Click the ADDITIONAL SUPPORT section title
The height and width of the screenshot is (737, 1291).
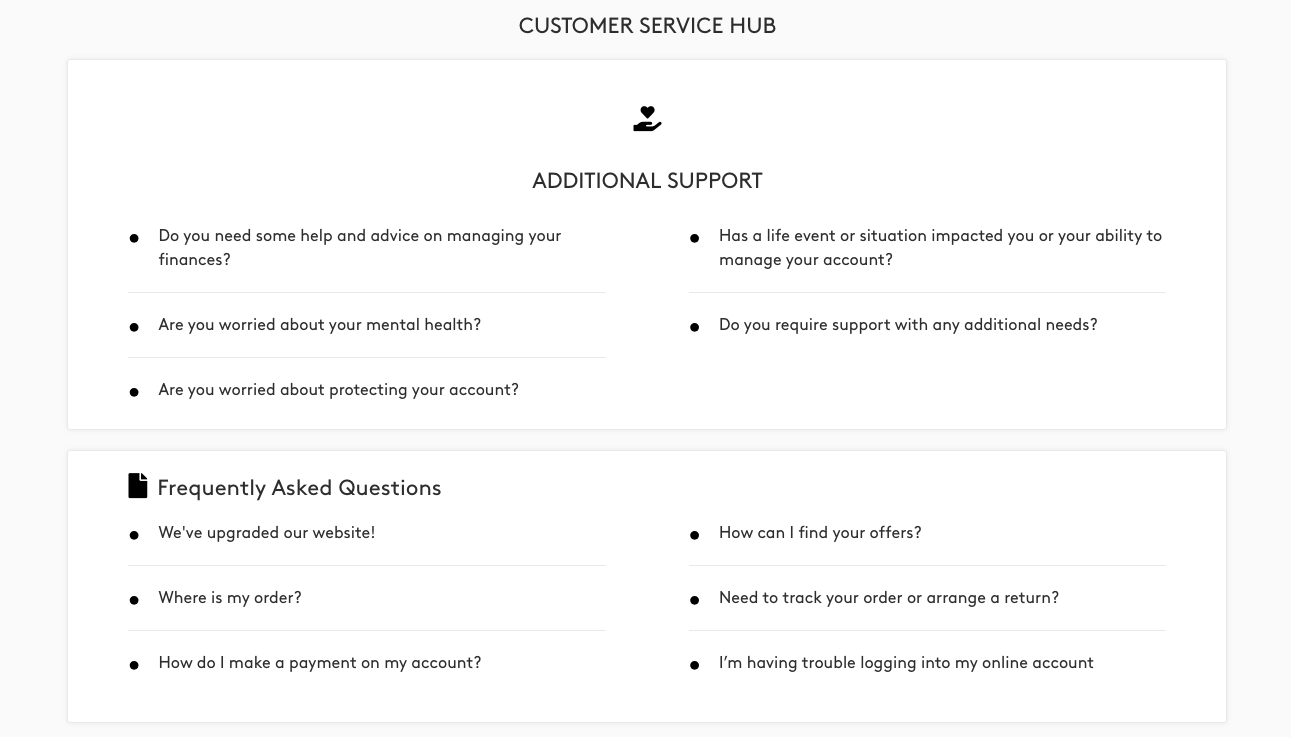(x=647, y=181)
